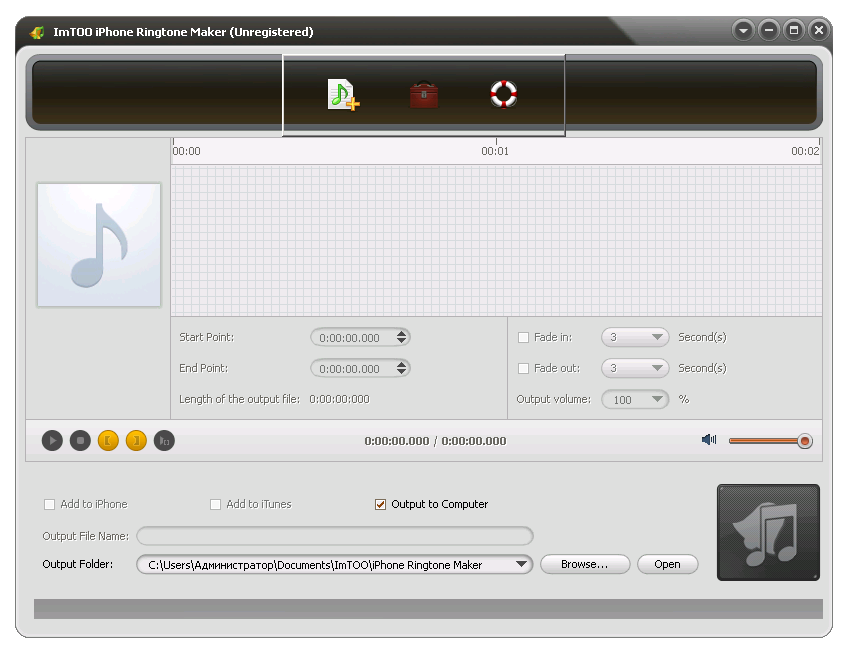This screenshot has height=653, width=842.
Task: Click the music note album thumbnail
Action: coord(99,245)
